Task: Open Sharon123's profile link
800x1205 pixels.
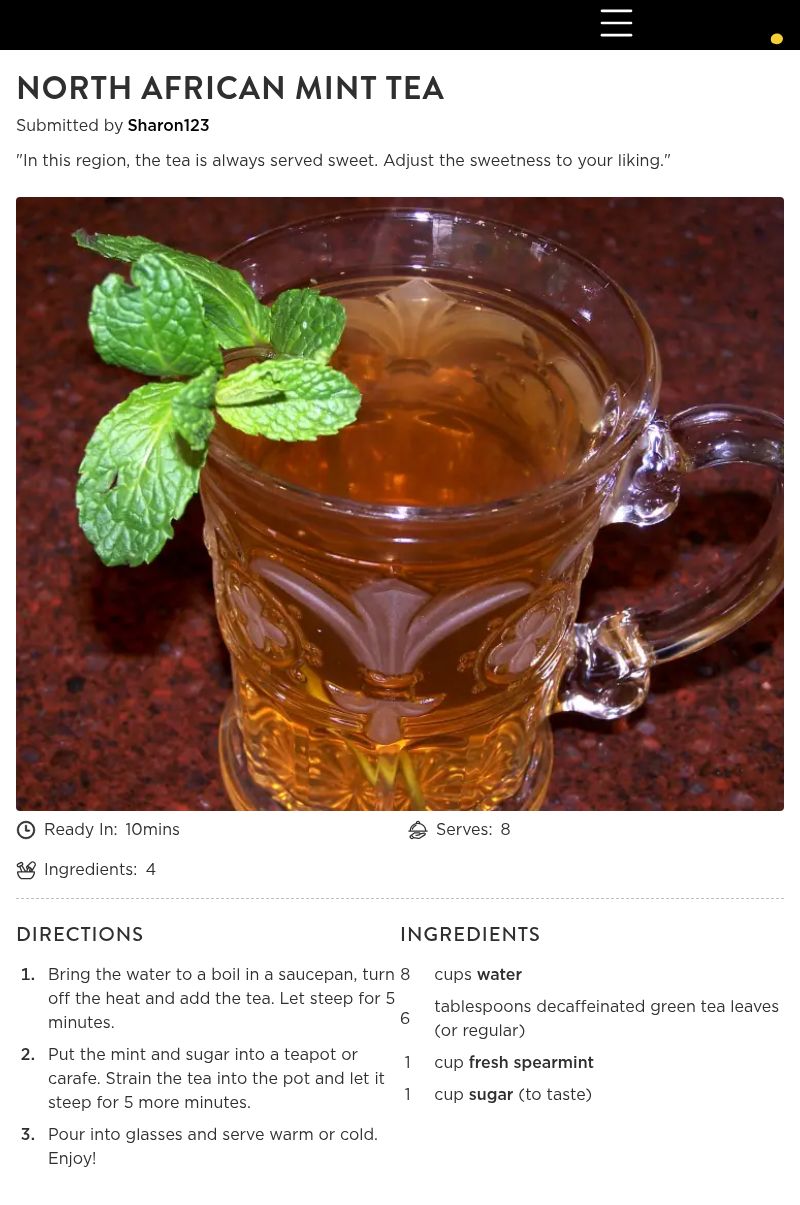Action: pyautogui.click(x=168, y=126)
